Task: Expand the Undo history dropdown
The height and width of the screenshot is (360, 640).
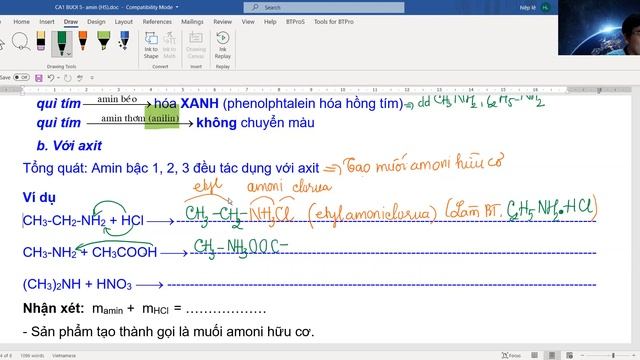Action: click(58, 78)
